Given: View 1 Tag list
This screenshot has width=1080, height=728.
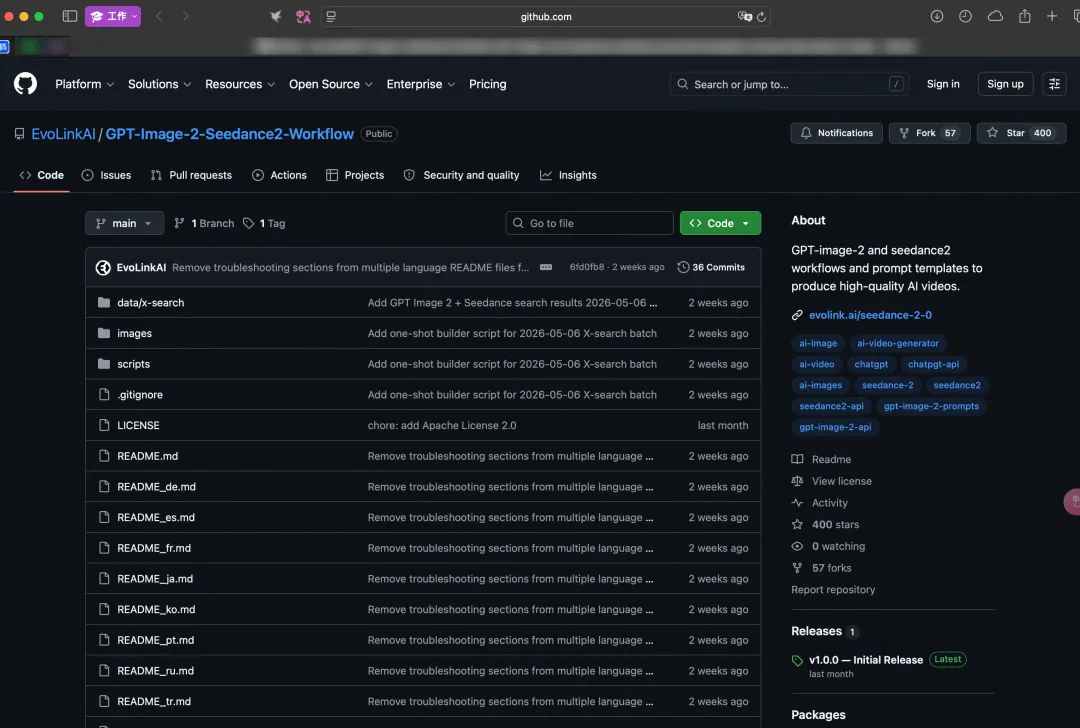Looking at the screenshot, I should click(x=264, y=223).
